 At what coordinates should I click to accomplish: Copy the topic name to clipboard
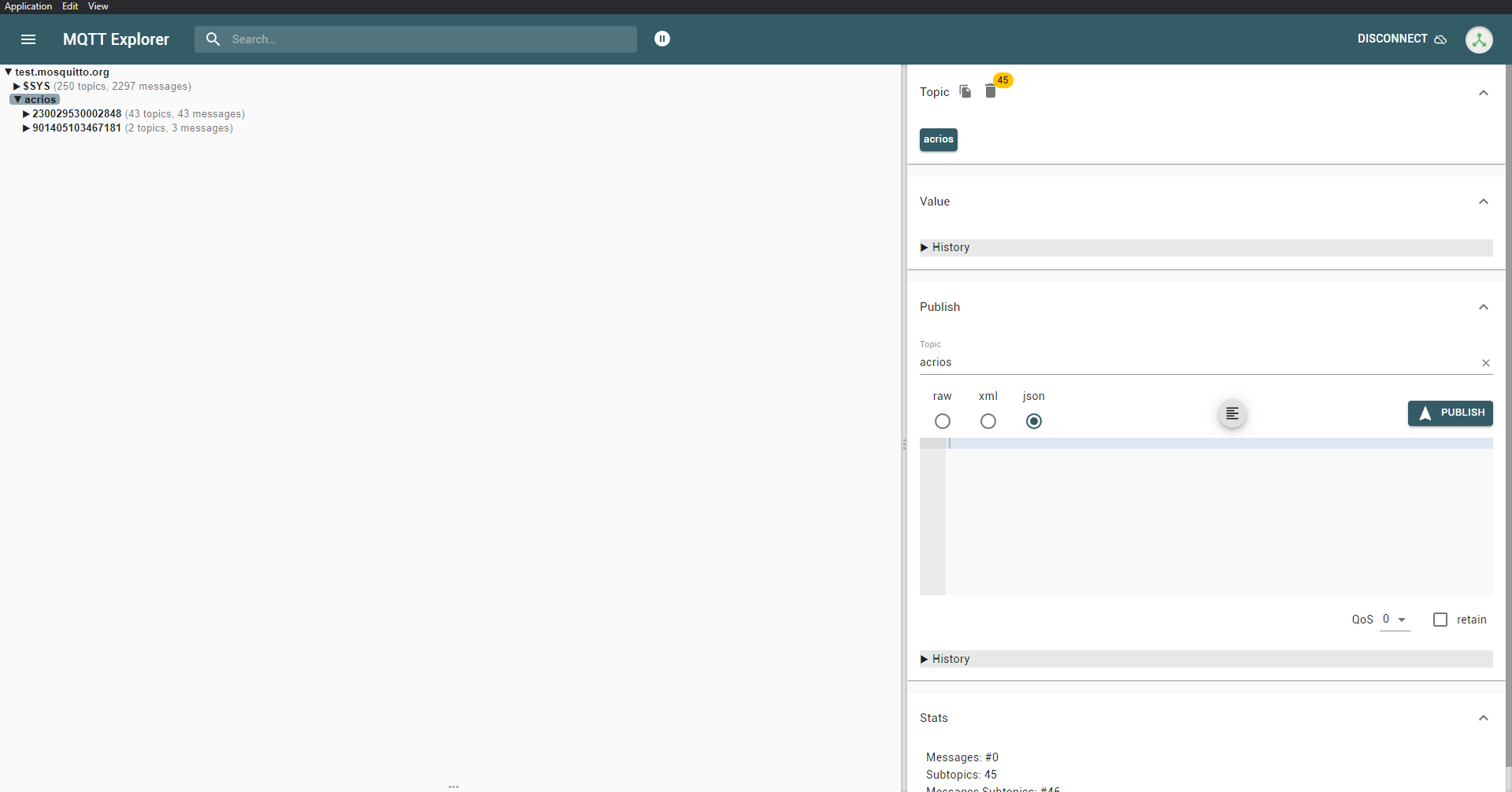click(965, 92)
